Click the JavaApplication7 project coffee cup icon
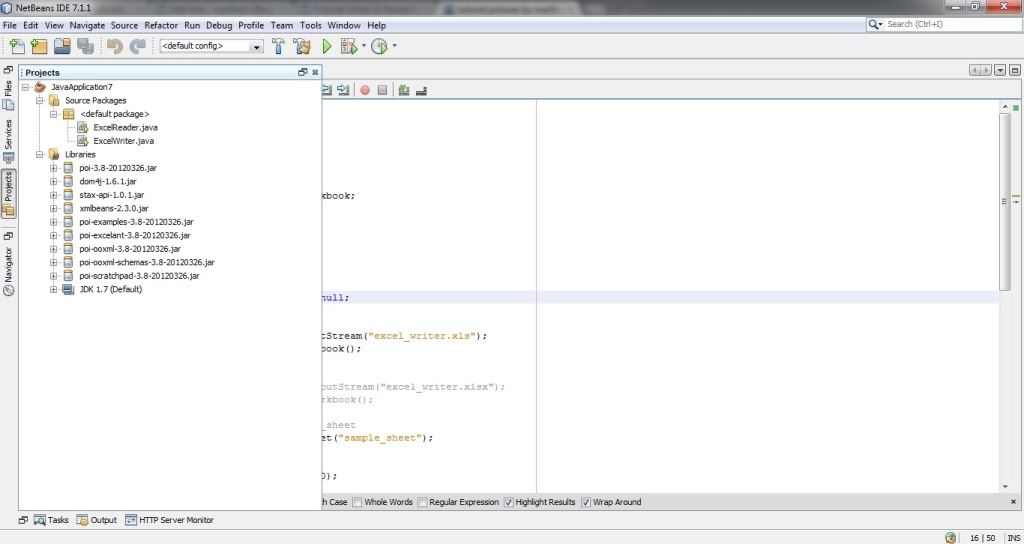The image size is (1024, 544). click(40, 87)
